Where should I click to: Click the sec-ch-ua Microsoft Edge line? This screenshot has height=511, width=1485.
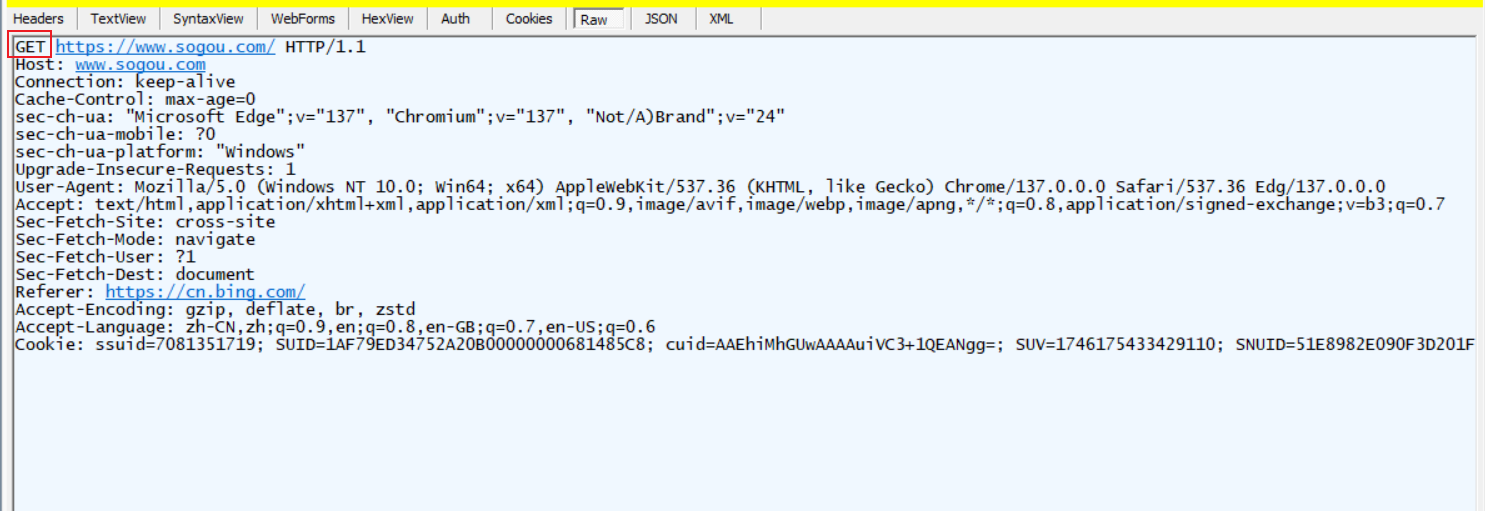(x=400, y=117)
